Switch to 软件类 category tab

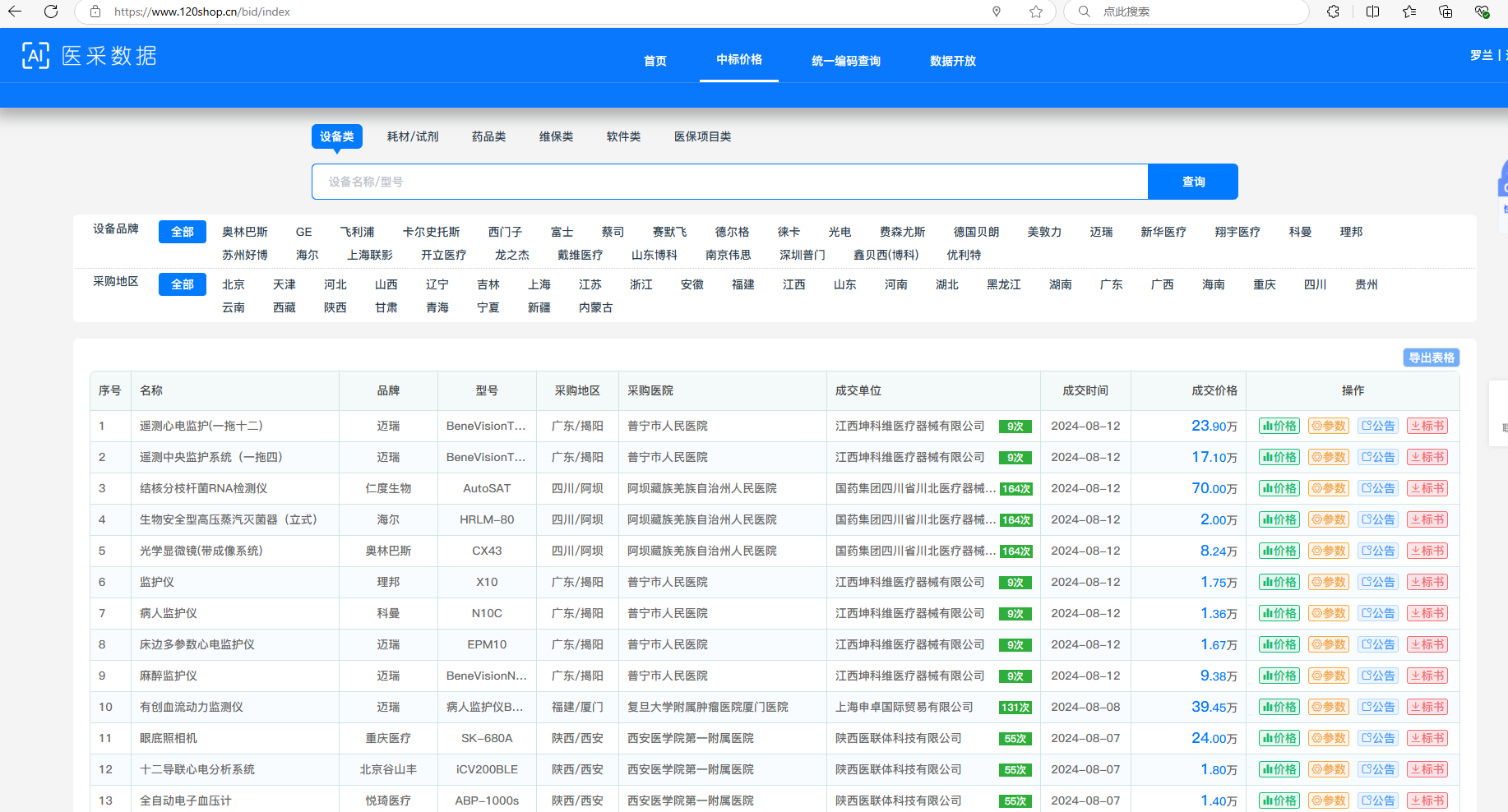point(624,136)
